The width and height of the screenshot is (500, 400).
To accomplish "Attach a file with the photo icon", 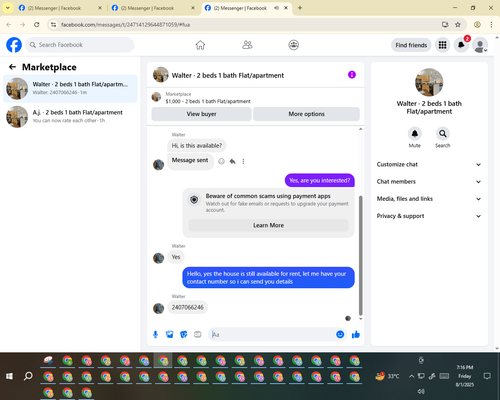I will click(x=169, y=334).
